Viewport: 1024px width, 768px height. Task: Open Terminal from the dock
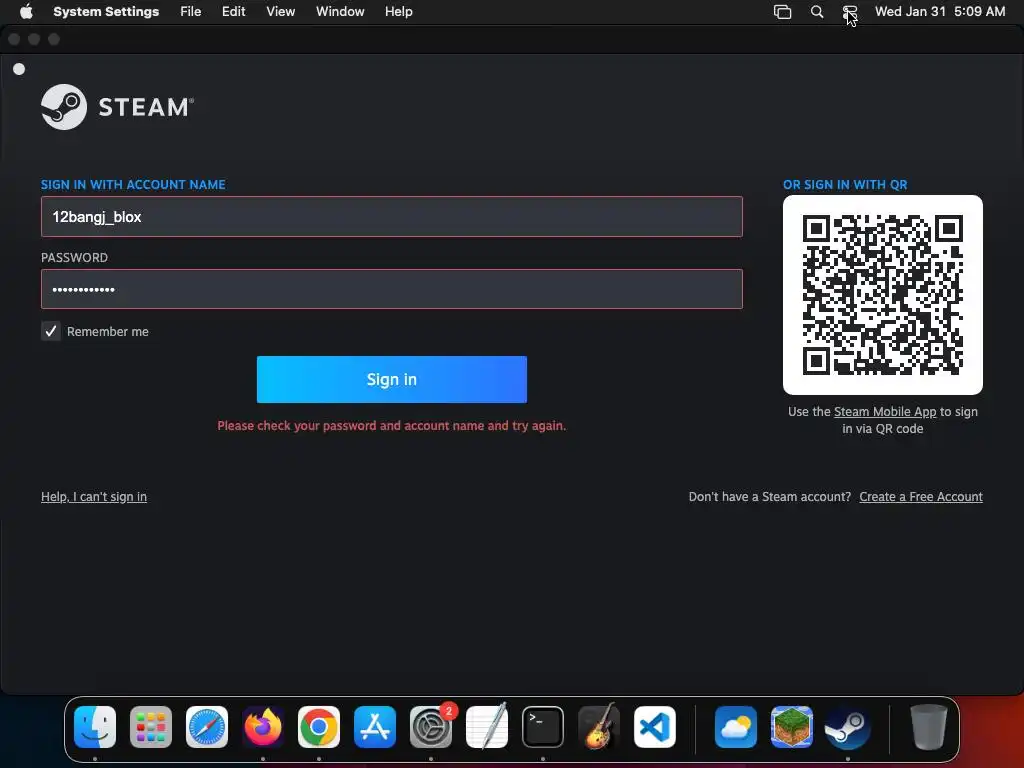click(543, 727)
